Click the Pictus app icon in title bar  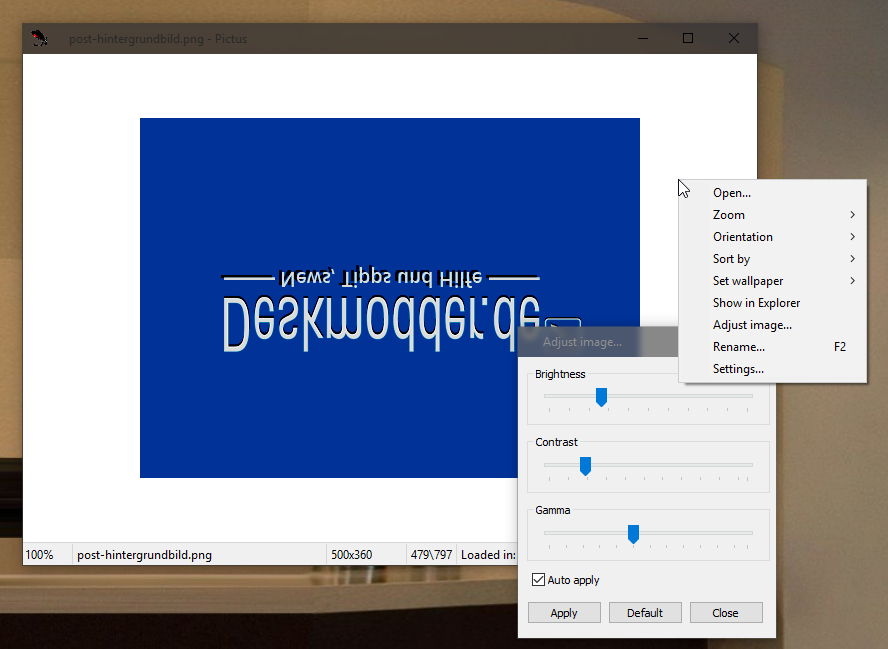pyautogui.click(x=39, y=39)
